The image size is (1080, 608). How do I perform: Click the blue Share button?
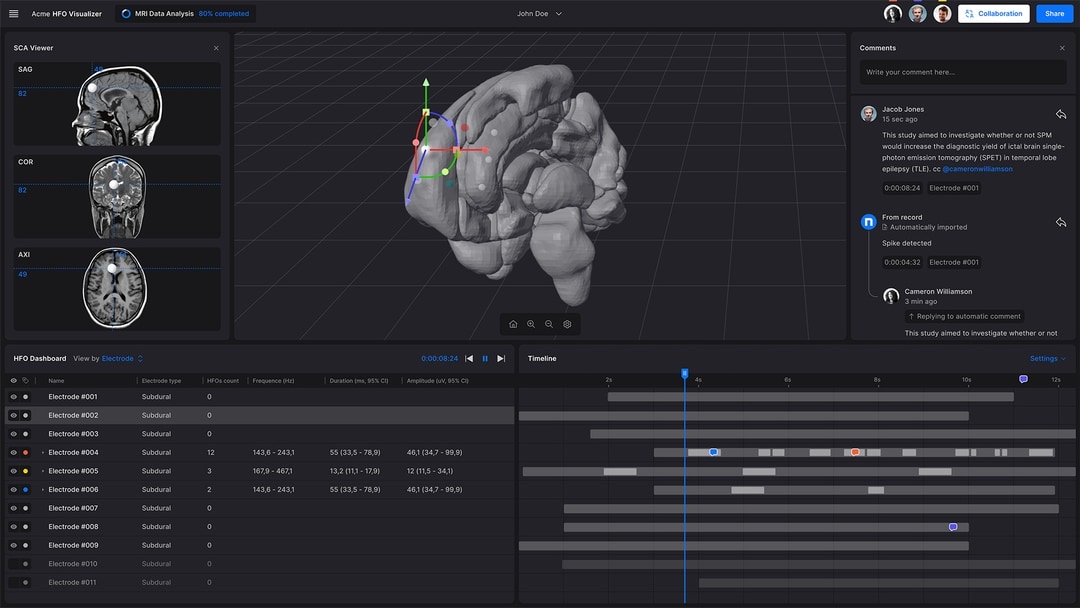(1054, 14)
